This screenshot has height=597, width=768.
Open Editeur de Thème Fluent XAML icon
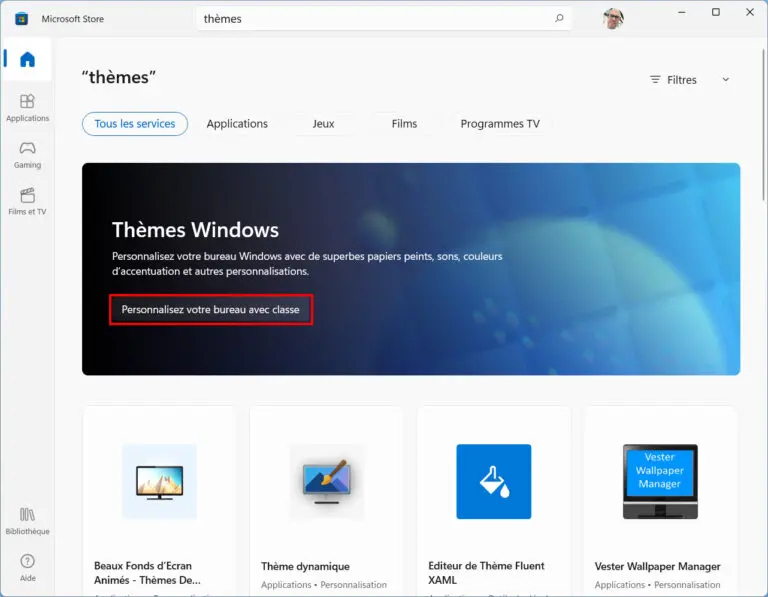494,481
